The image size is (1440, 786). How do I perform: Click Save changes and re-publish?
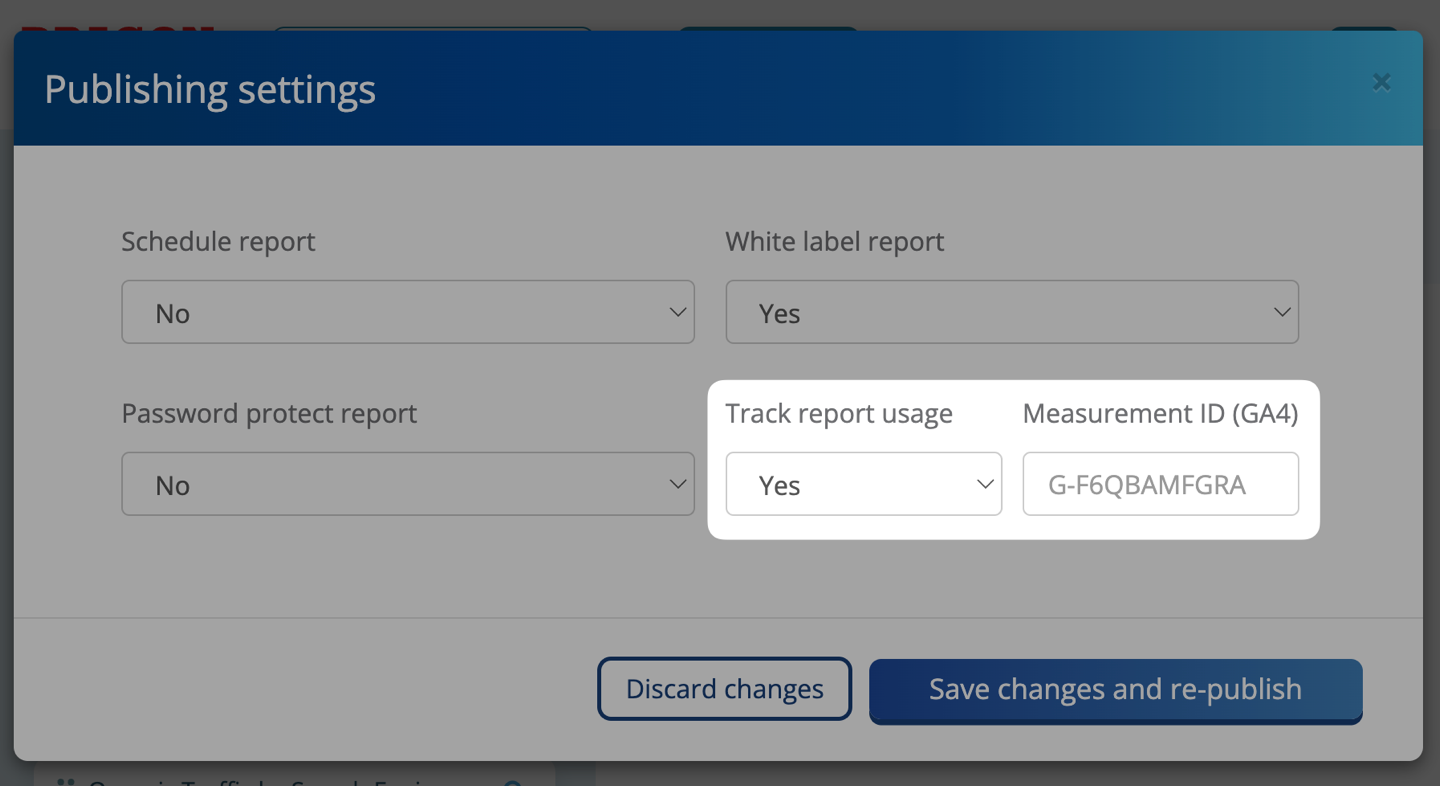pos(1116,690)
